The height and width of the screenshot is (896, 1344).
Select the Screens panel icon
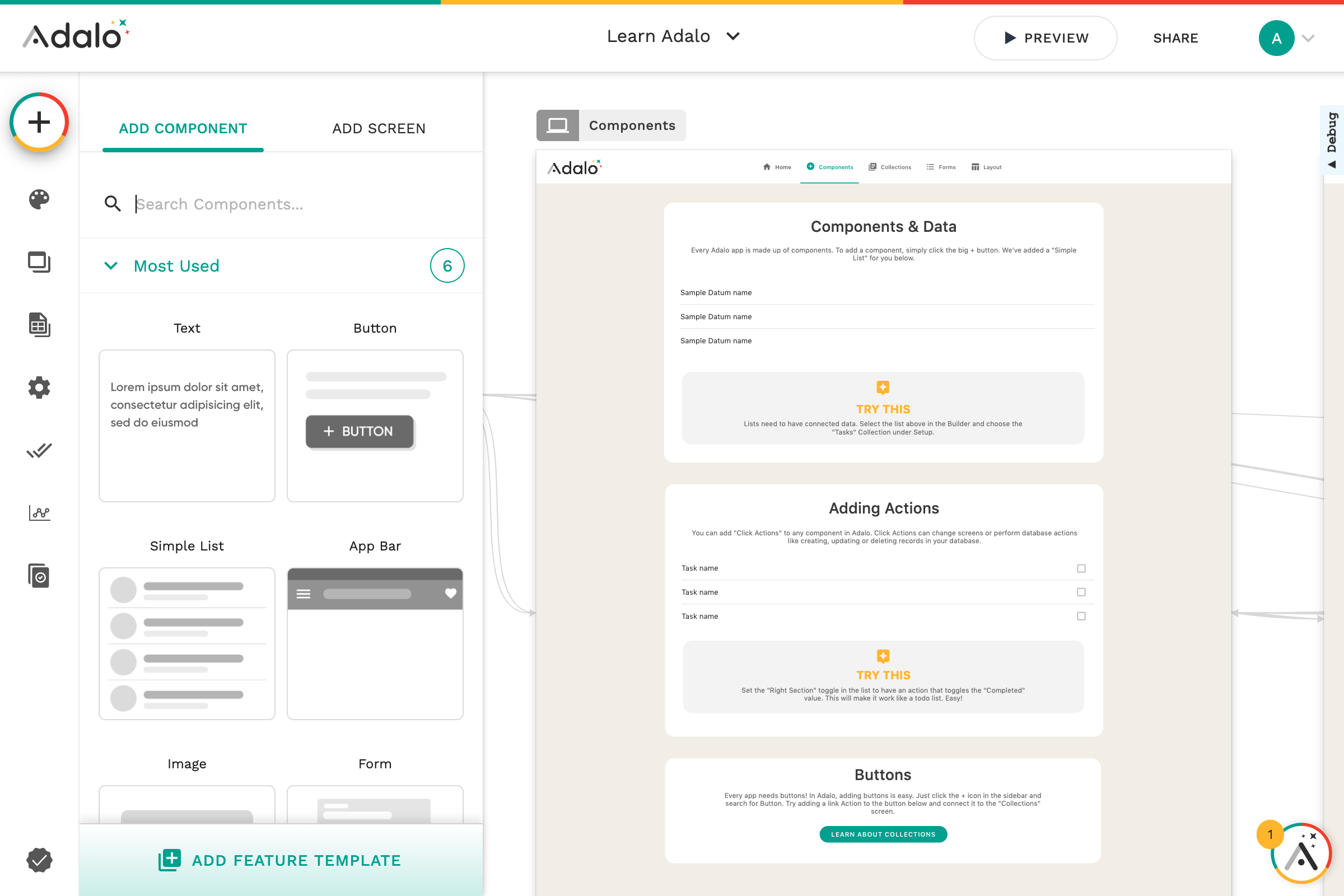pyautogui.click(x=39, y=263)
